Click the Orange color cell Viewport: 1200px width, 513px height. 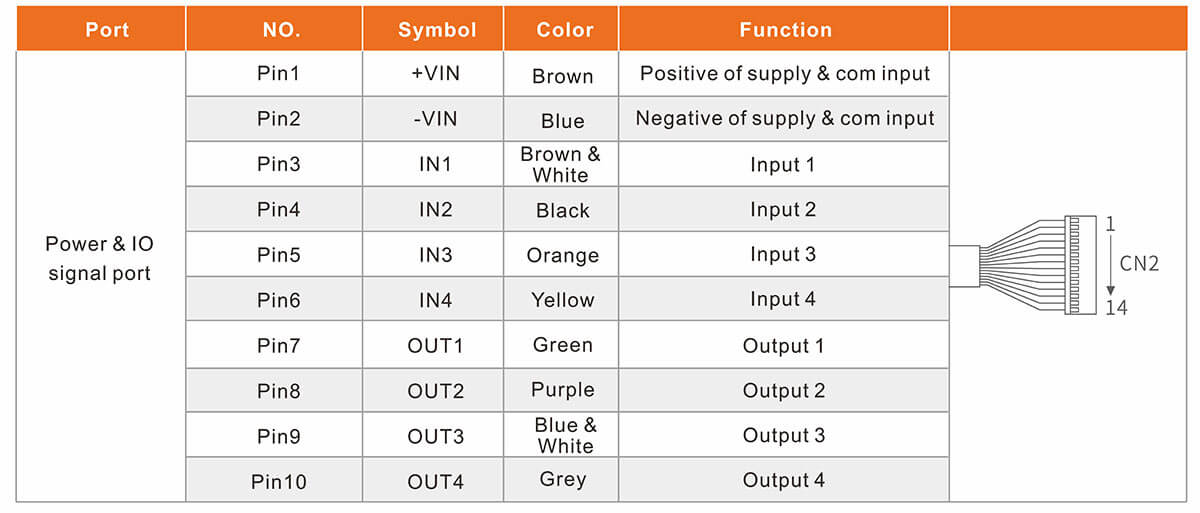tap(562, 255)
